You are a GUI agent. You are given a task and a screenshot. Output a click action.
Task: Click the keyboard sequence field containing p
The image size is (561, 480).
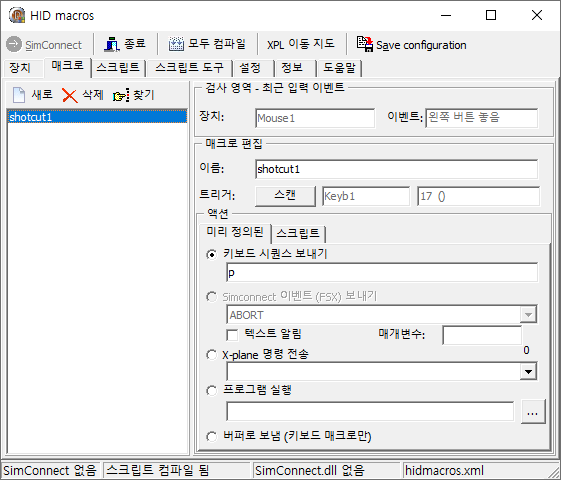pos(382,273)
